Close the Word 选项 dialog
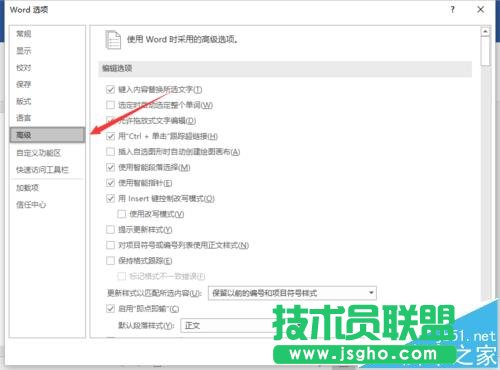The width and height of the screenshot is (500, 370). click(x=481, y=10)
